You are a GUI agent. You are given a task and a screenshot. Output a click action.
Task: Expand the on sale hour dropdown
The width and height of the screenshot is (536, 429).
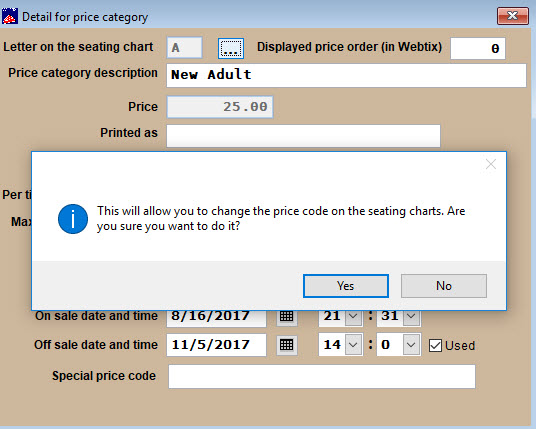353,317
